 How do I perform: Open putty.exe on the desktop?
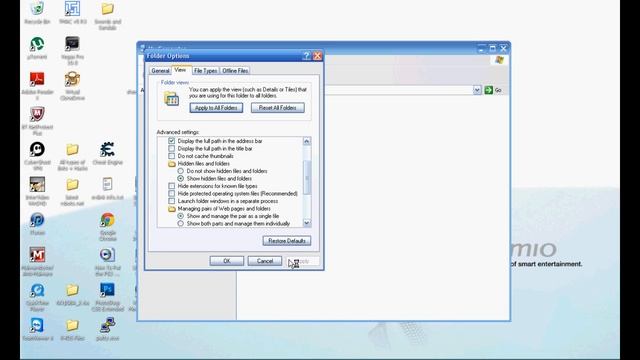(107, 325)
